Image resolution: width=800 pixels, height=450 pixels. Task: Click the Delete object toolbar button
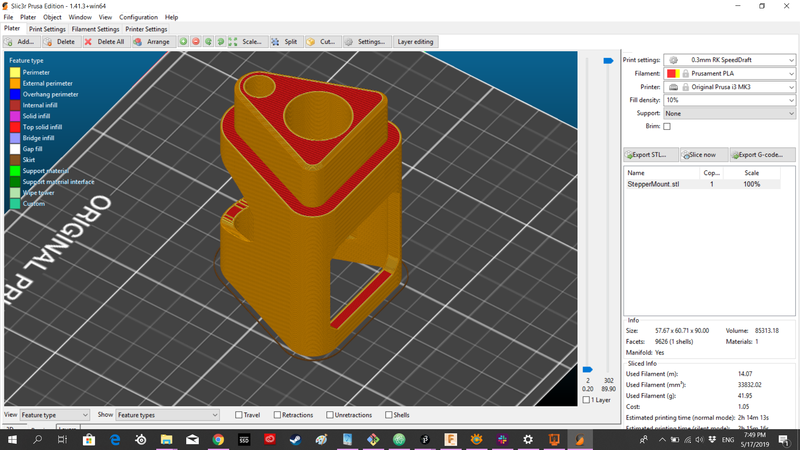pos(60,42)
